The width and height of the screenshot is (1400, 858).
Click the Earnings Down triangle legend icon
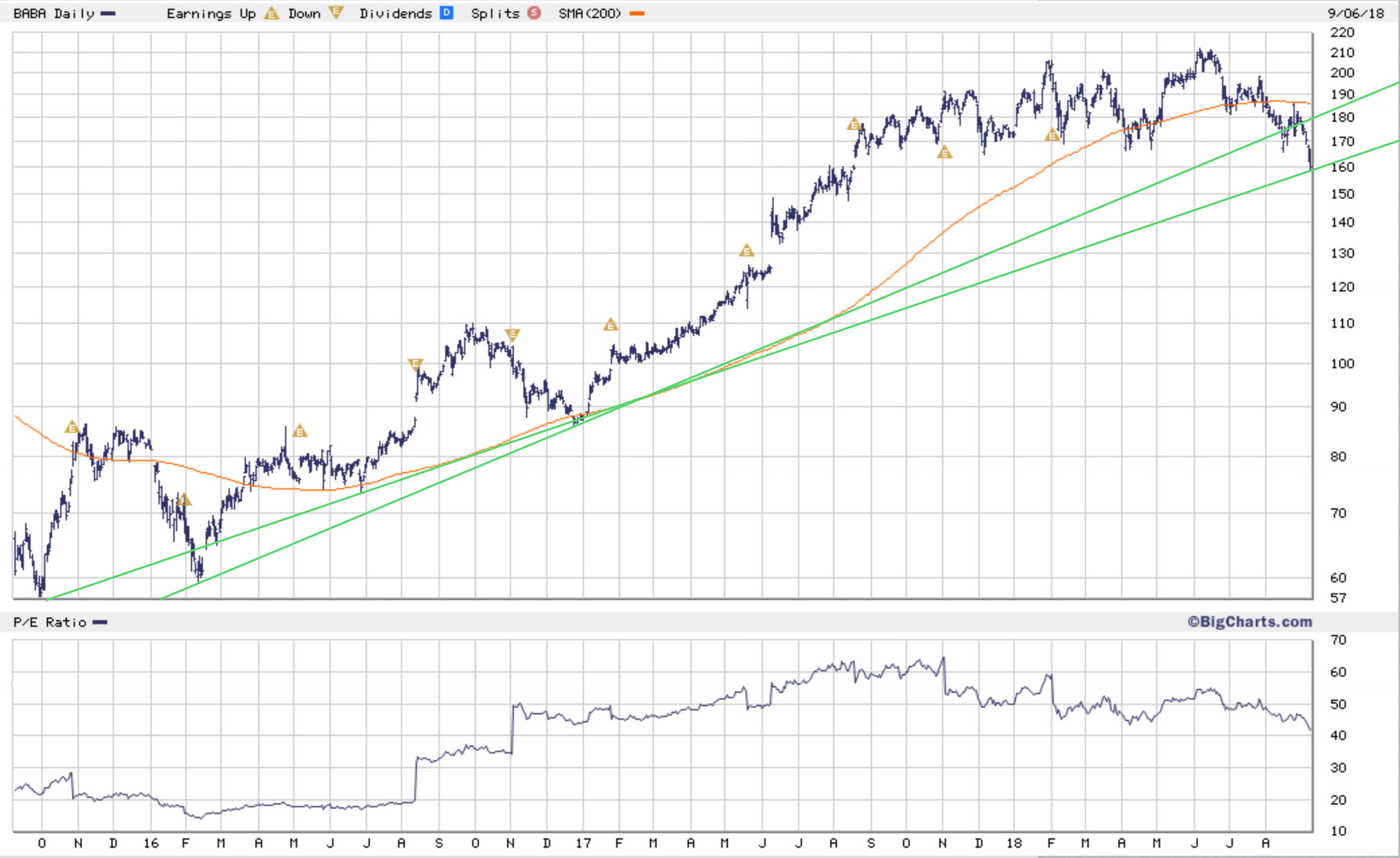coord(336,13)
